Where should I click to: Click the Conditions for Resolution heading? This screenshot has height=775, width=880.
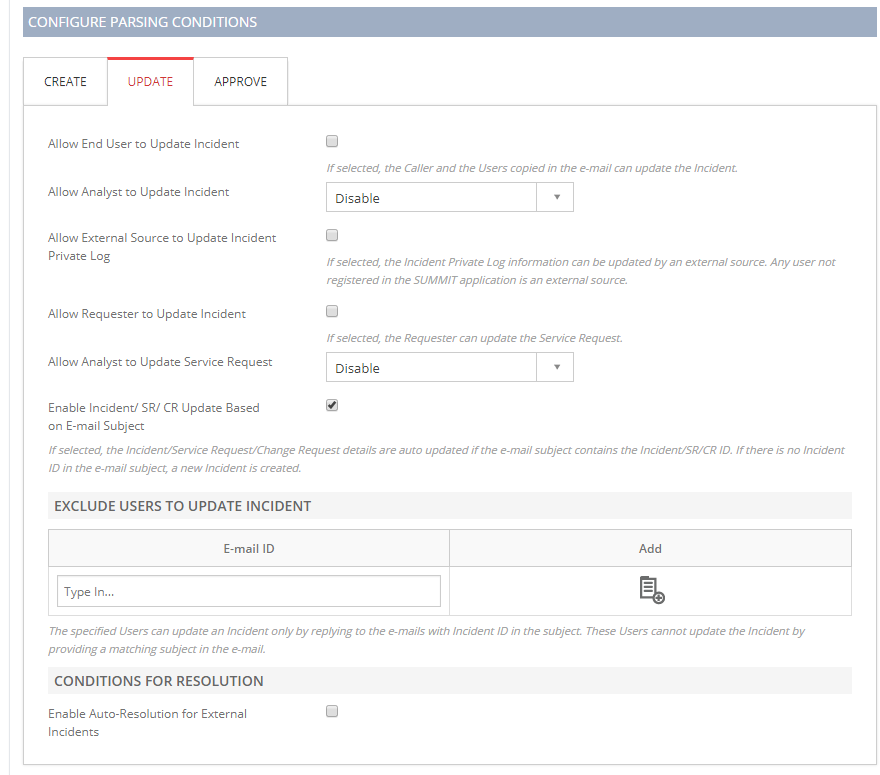click(158, 681)
